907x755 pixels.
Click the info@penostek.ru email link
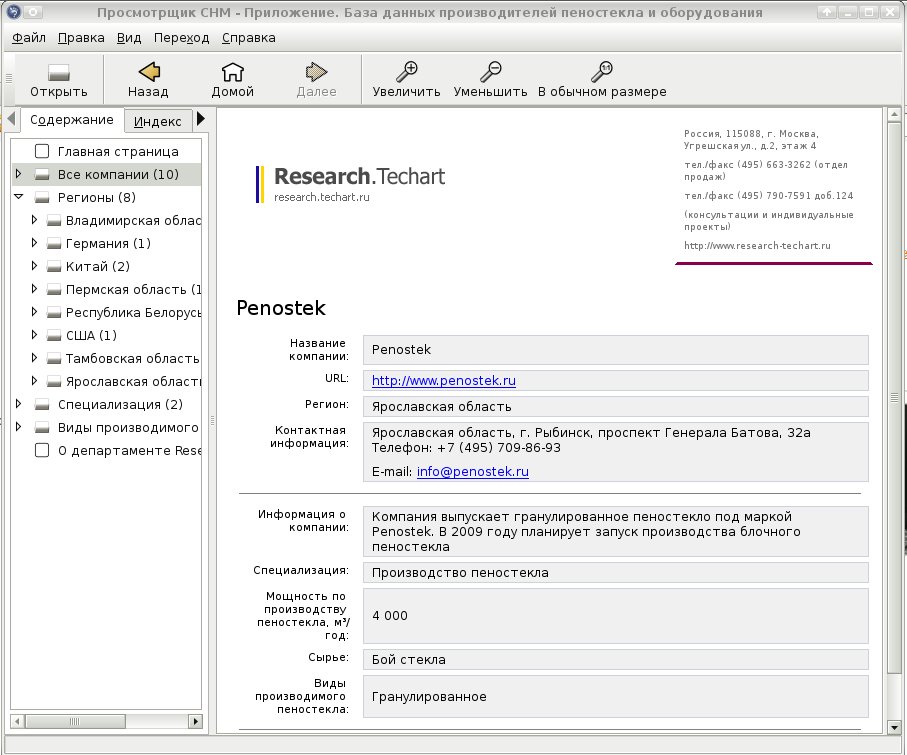[x=473, y=472]
